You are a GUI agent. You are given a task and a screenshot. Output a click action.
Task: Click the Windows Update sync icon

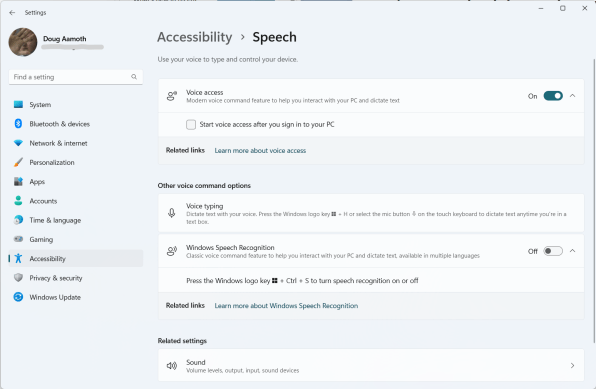[x=18, y=297]
